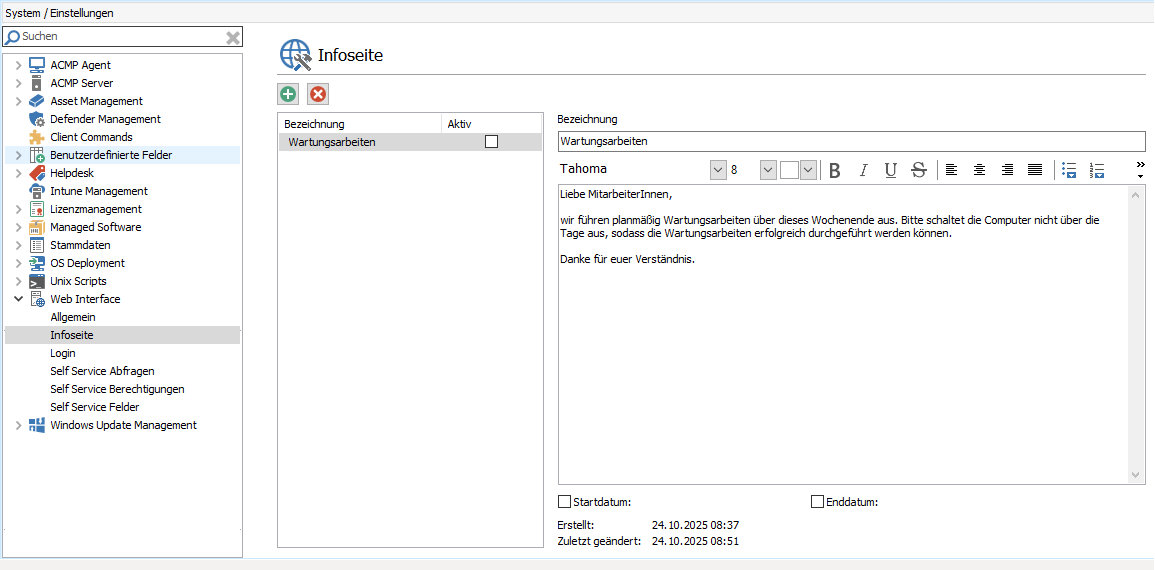This screenshot has height=570, width=1155.
Task: Click the Managed Software icon
Action: [37, 228]
